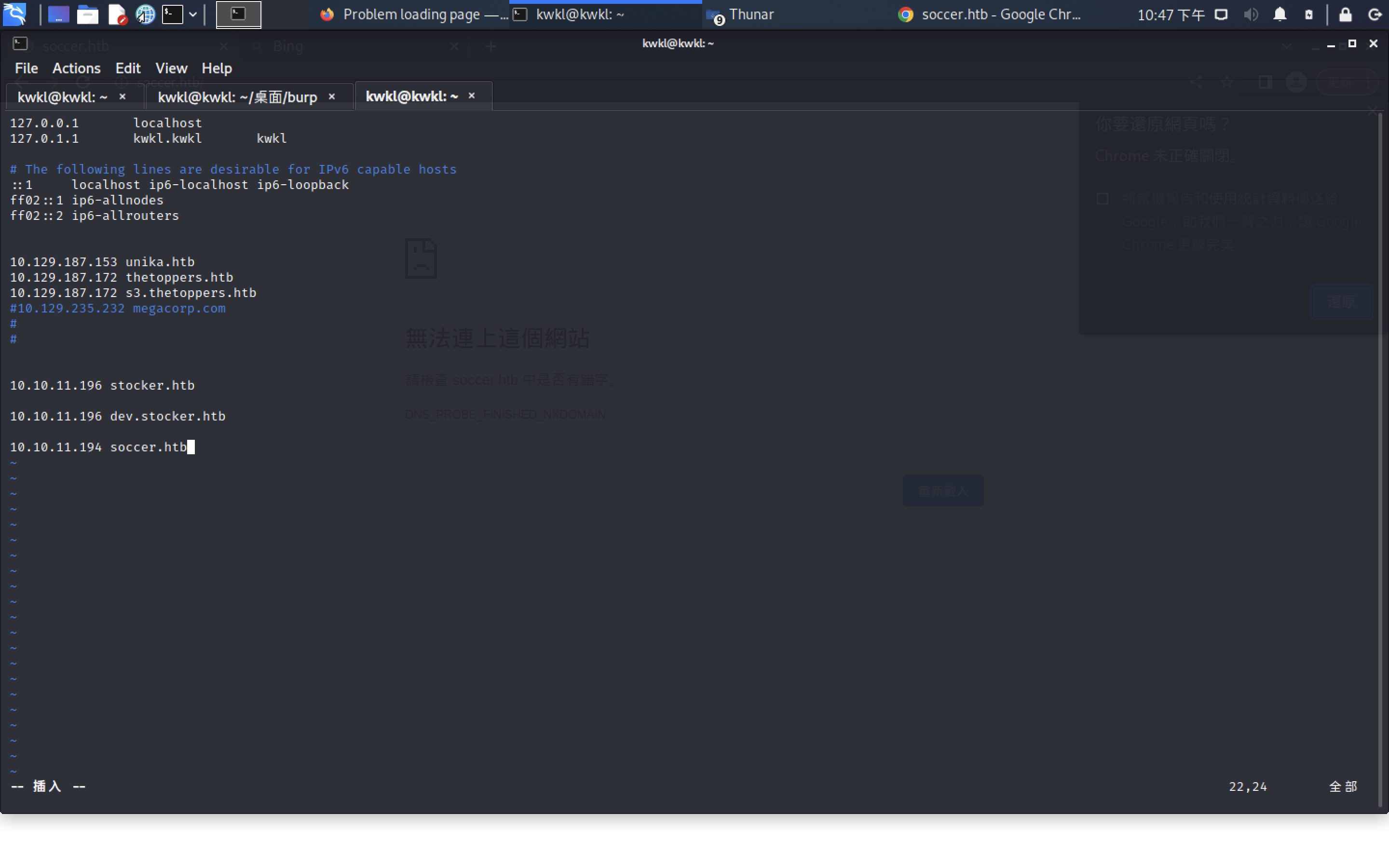Open the File menu
This screenshot has height=868, width=1389.
(26, 68)
